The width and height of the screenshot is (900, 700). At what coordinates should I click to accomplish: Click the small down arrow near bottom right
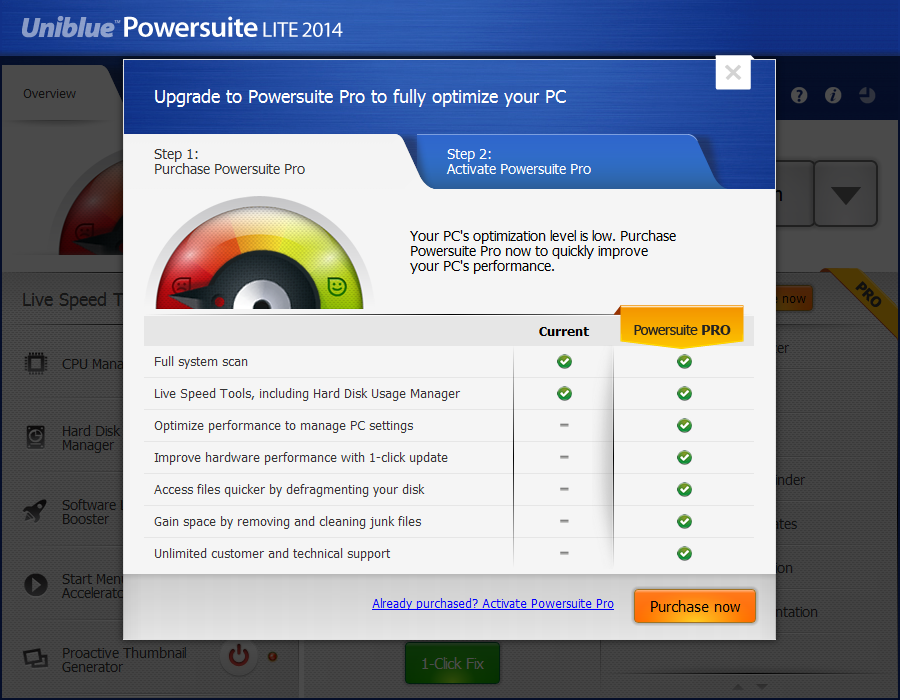762,686
